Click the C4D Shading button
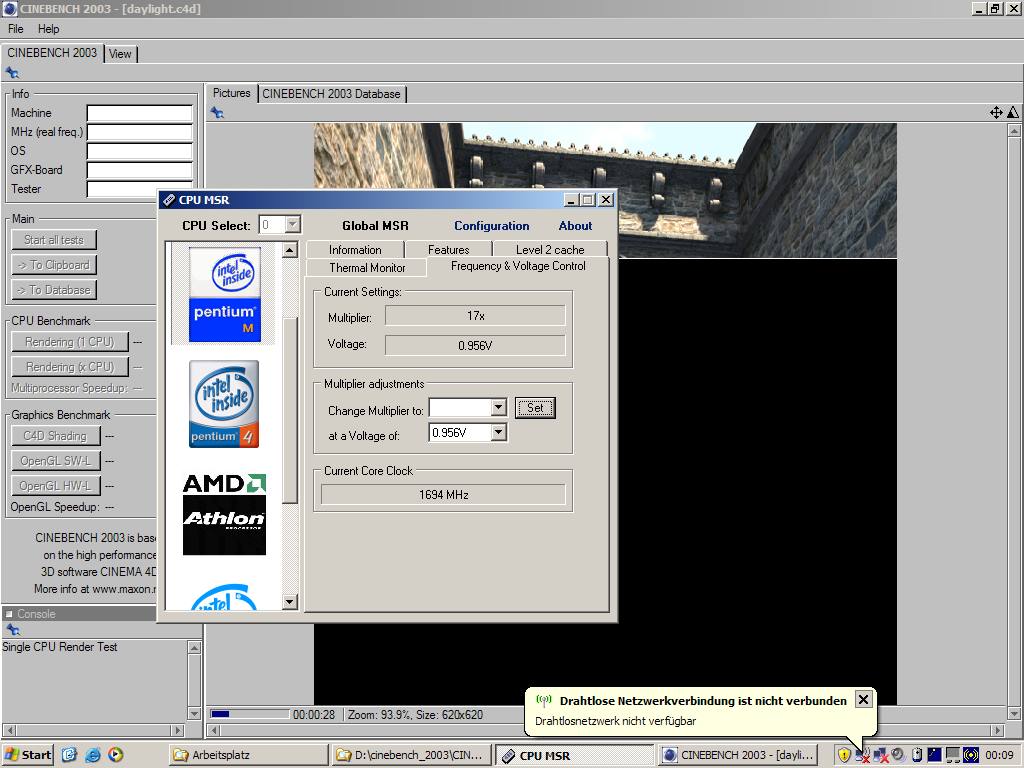 (56, 436)
